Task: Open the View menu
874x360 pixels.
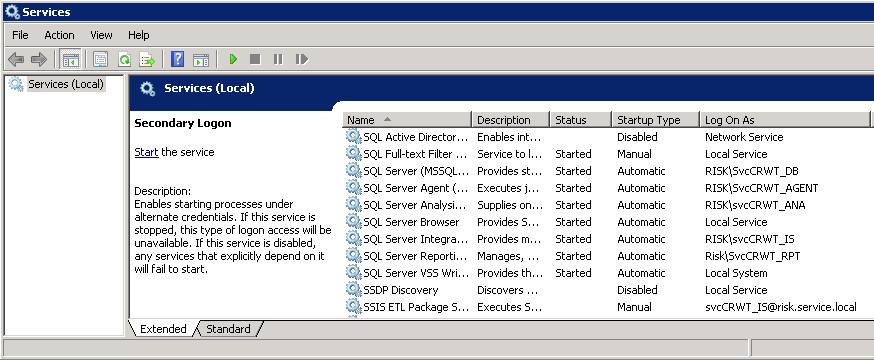Action: click(101, 35)
